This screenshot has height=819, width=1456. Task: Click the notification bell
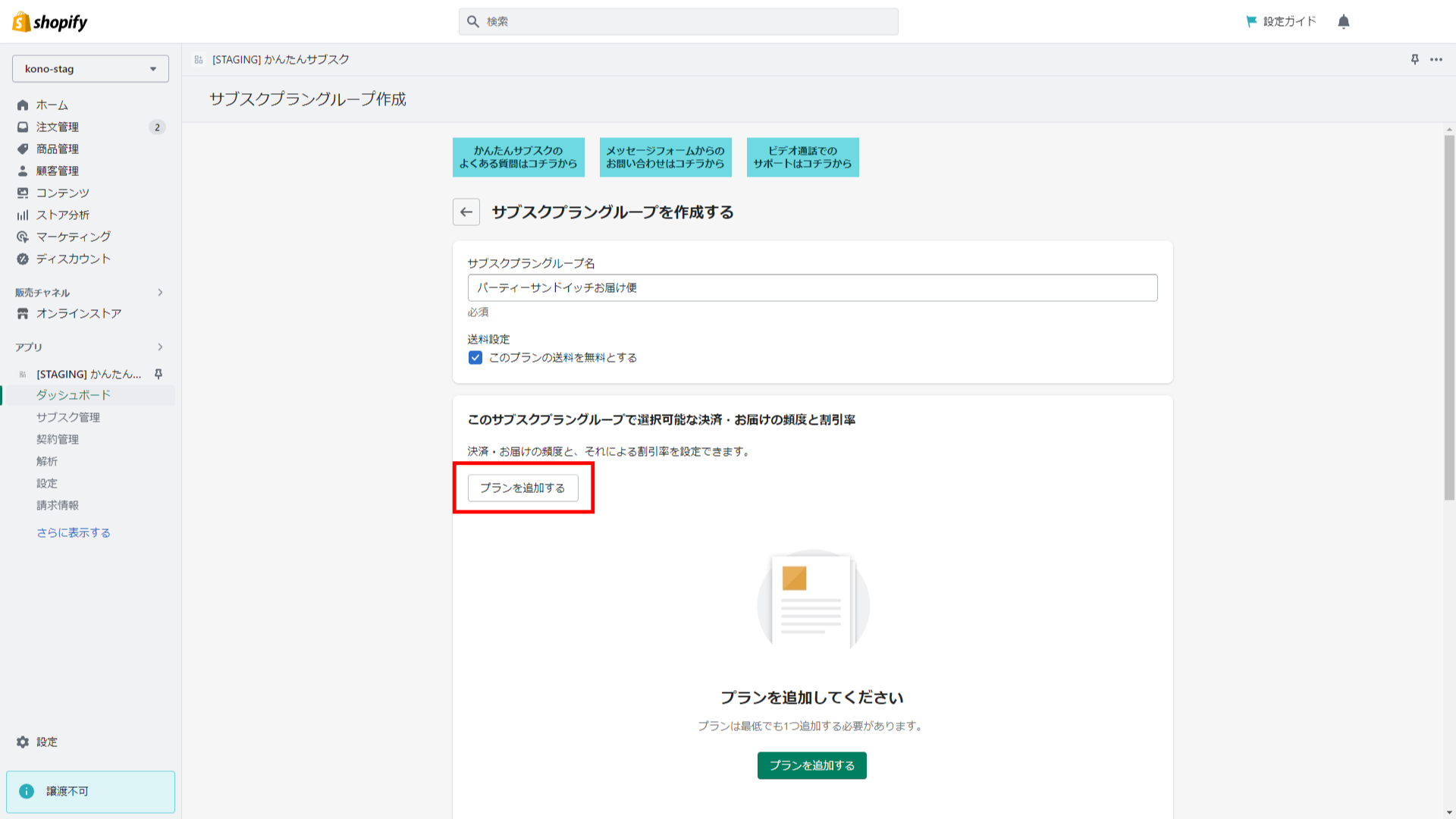pyautogui.click(x=1343, y=21)
